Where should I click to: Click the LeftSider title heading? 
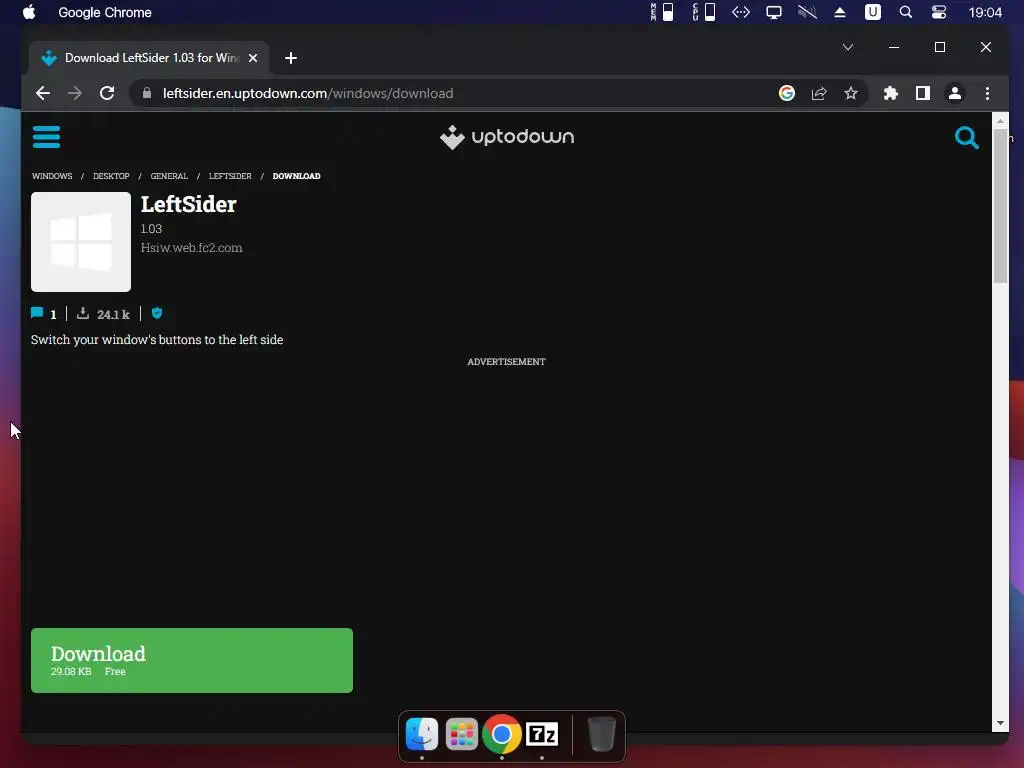click(x=189, y=204)
